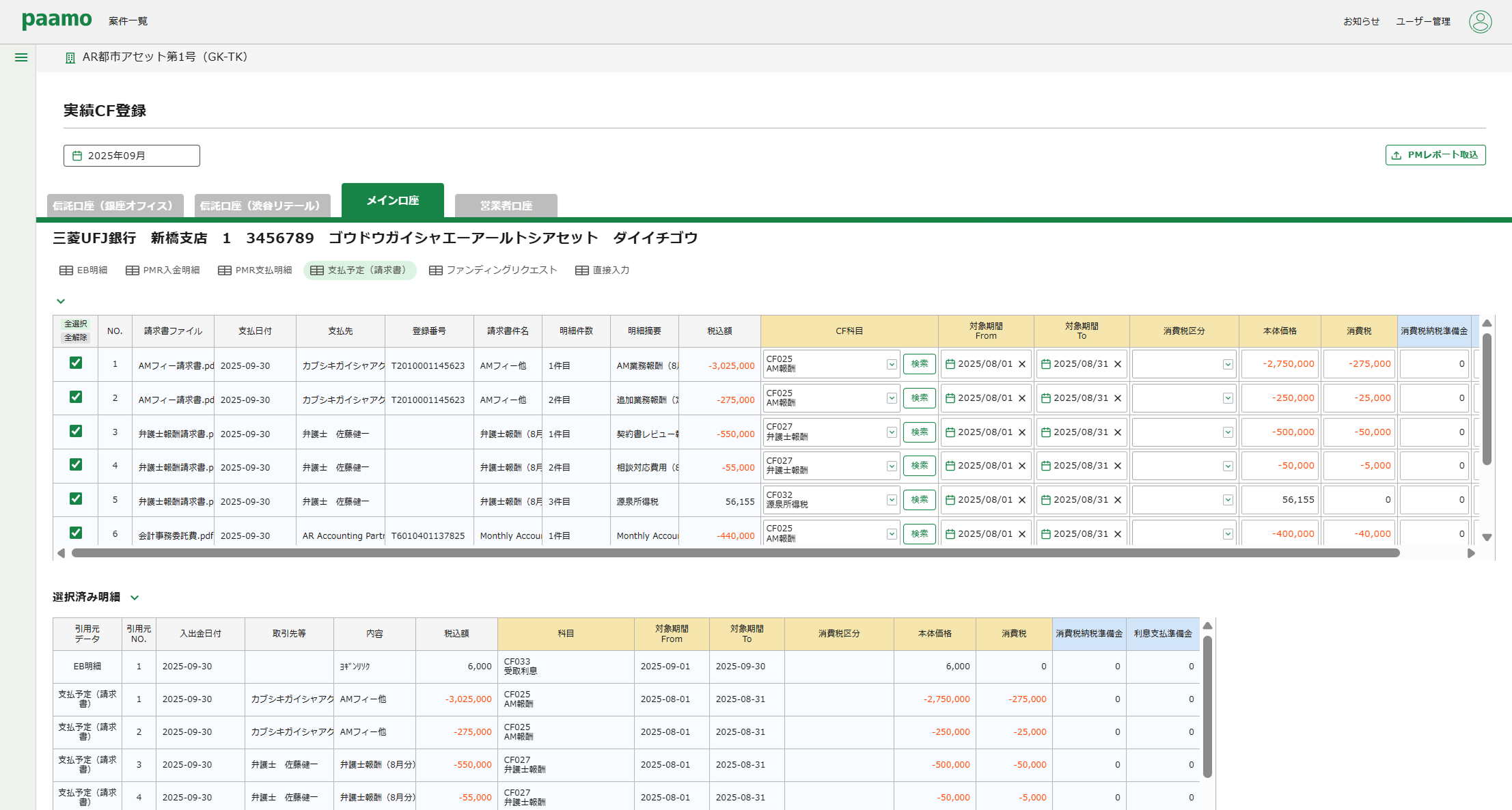Toggle checkbox for row 6 会計事務委託費
This screenshot has height=810, width=1512.
pyautogui.click(x=76, y=533)
